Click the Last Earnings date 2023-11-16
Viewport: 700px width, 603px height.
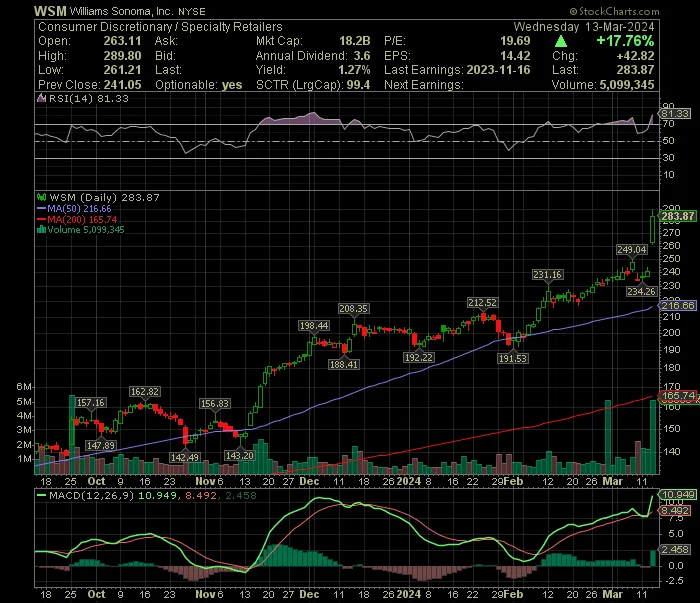coord(499,70)
